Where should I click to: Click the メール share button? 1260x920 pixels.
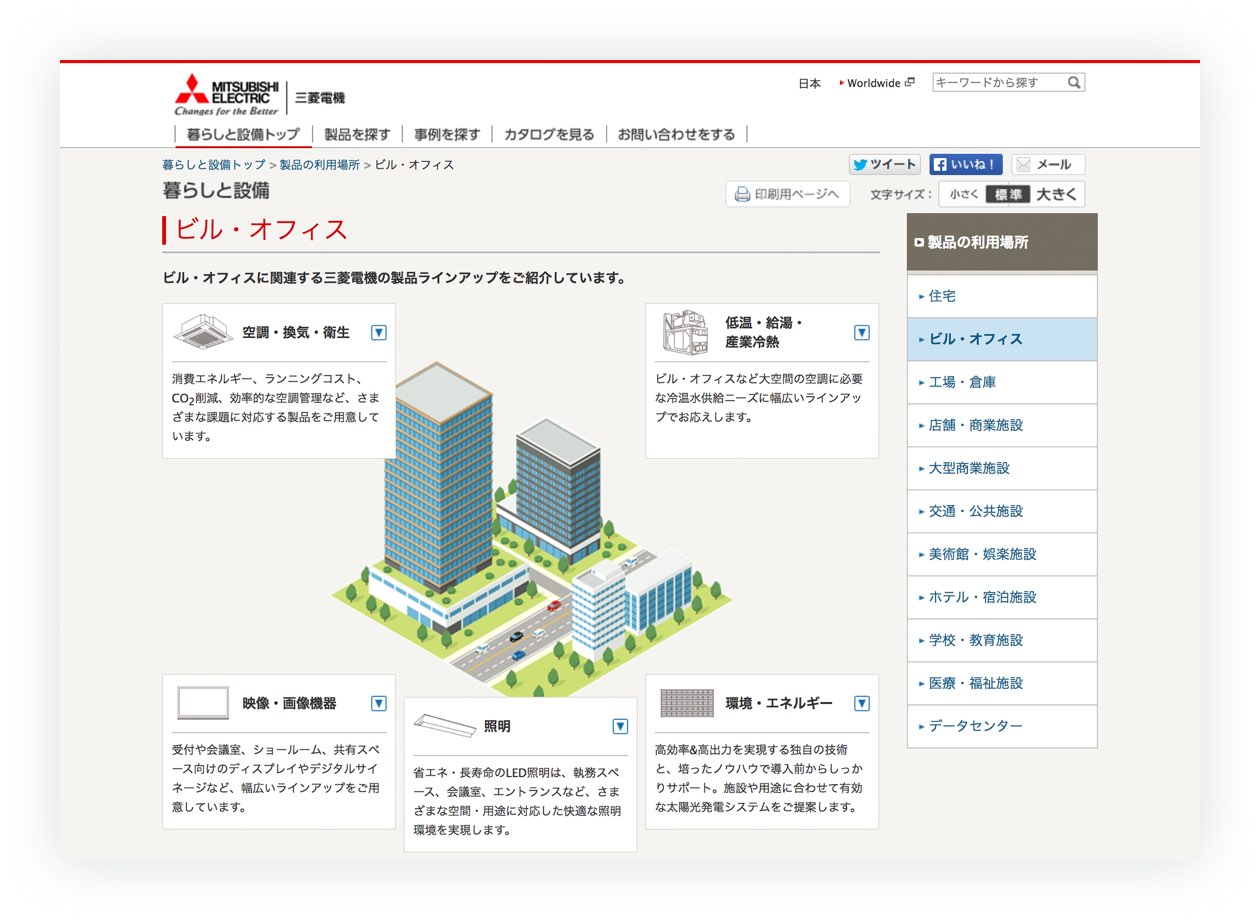(1048, 164)
